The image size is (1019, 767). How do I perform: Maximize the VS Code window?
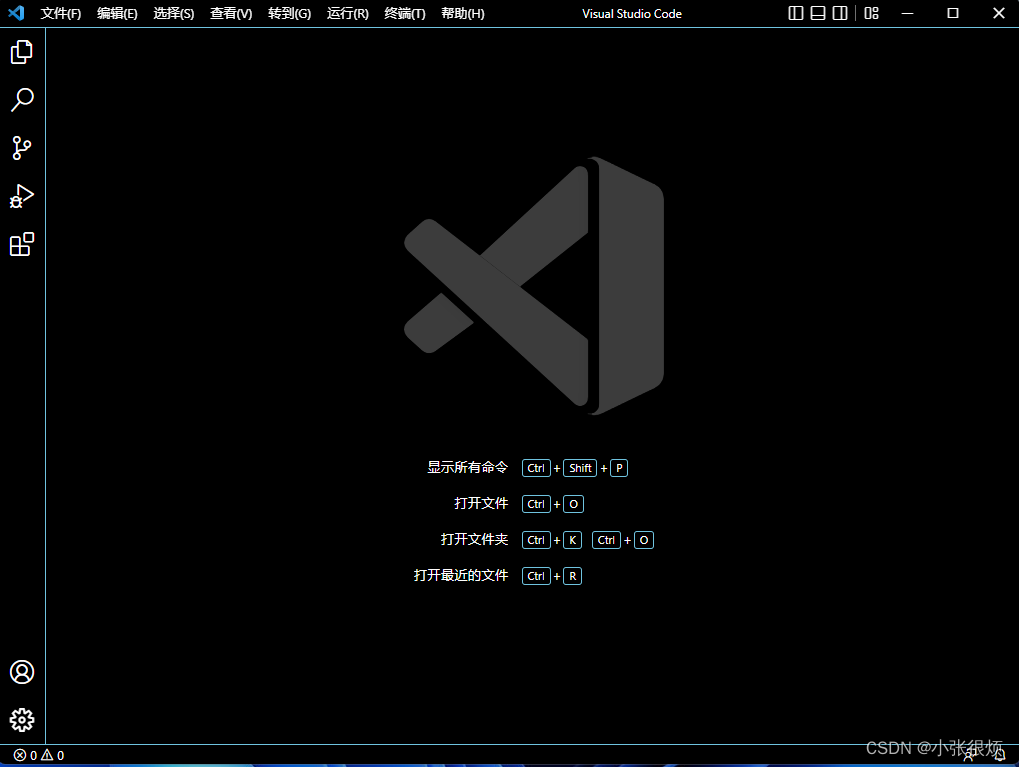953,13
